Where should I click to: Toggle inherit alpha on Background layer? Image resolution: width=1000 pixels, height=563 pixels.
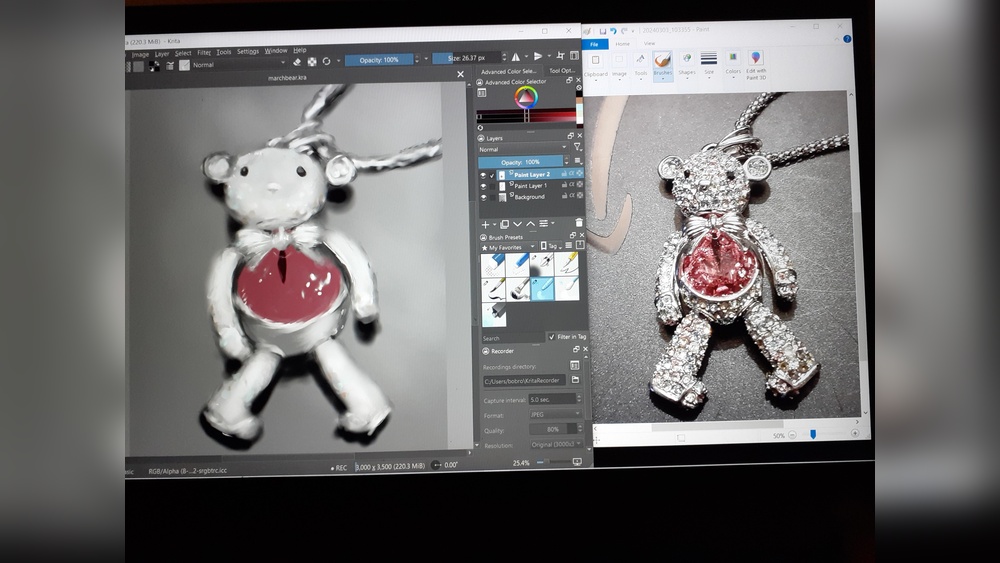pyautogui.click(x=571, y=196)
